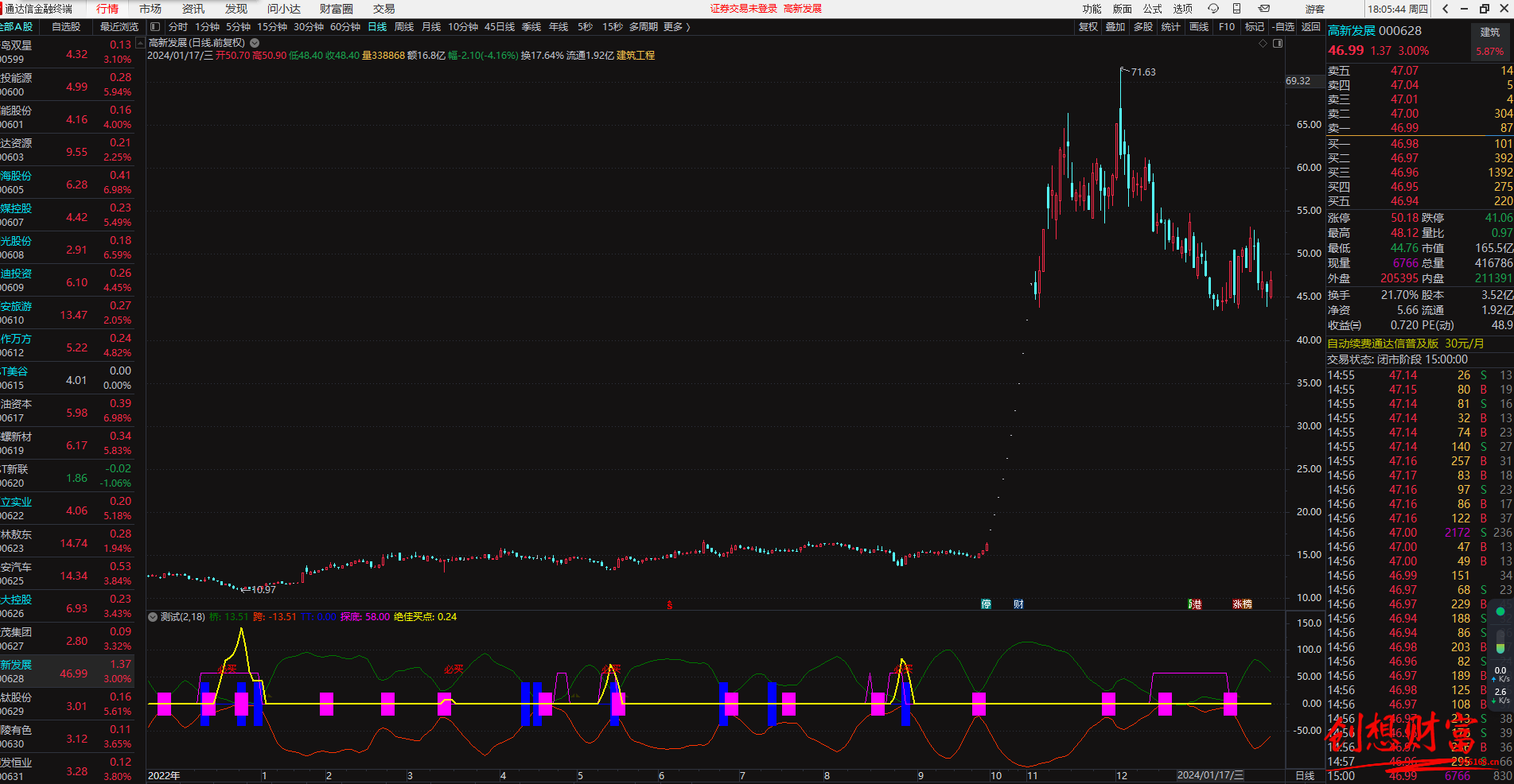Viewport: 1514px width, 784px height.
Task: Select the 15分钟 chart period
Action: coord(272,27)
